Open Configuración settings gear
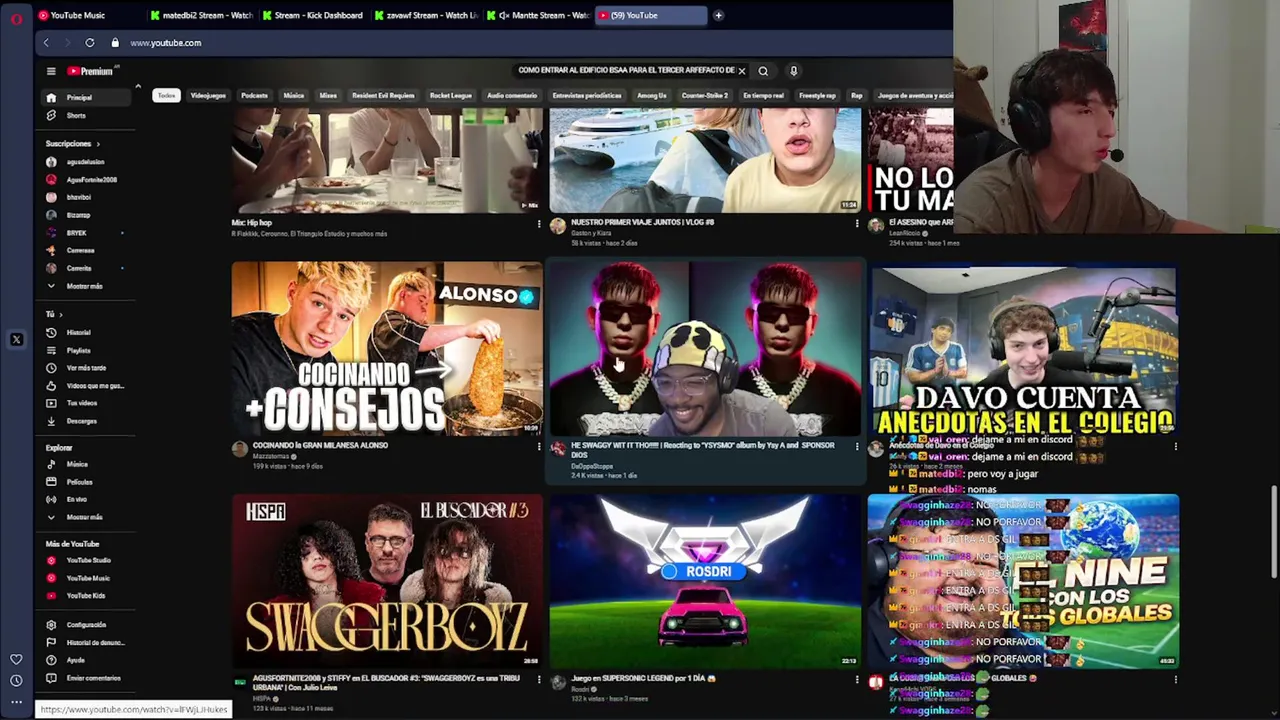 pyautogui.click(x=88, y=625)
